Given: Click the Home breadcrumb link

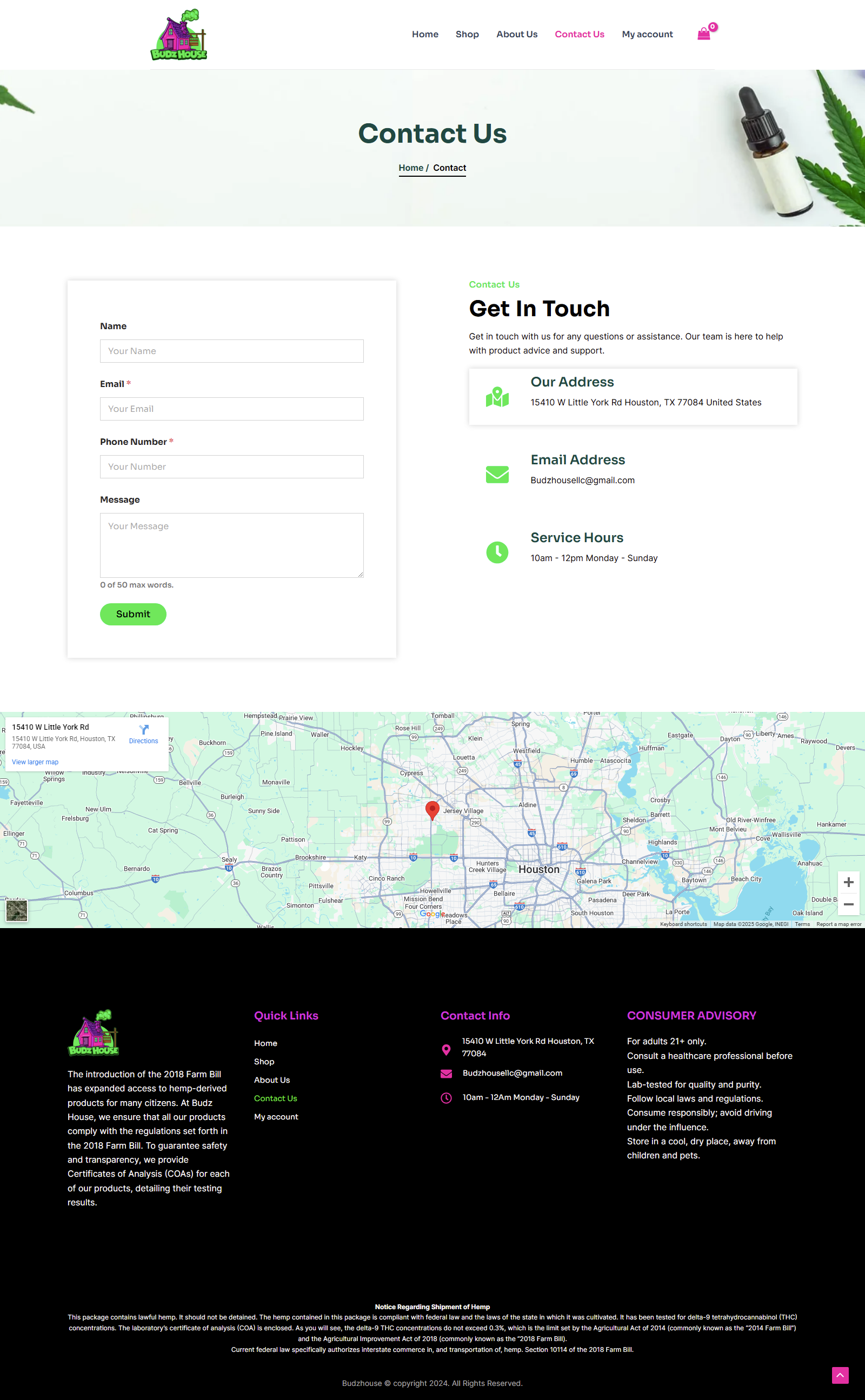Looking at the screenshot, I should pos(411,168).
